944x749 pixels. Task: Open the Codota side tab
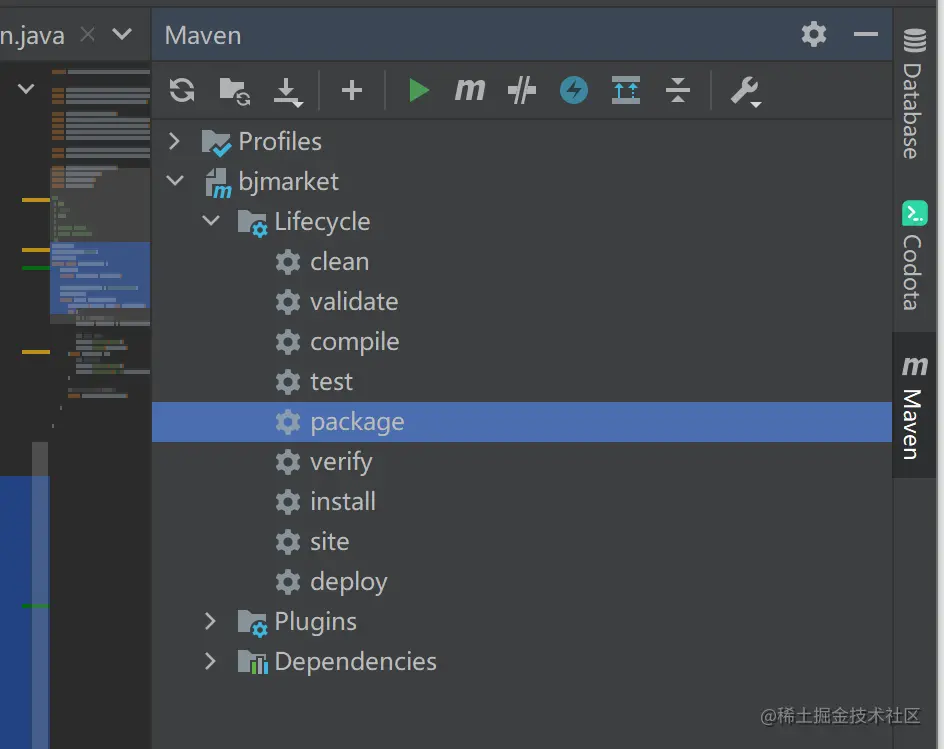point(914,256)
